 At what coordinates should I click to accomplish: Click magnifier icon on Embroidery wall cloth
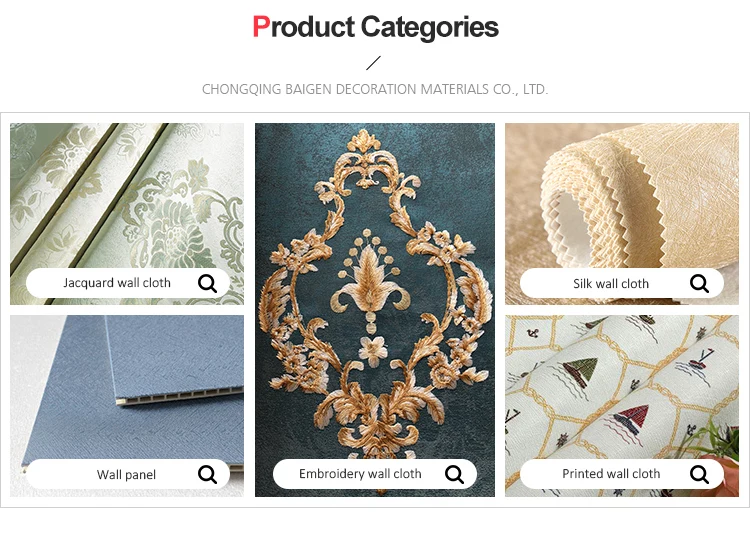(x=454, y=474)
